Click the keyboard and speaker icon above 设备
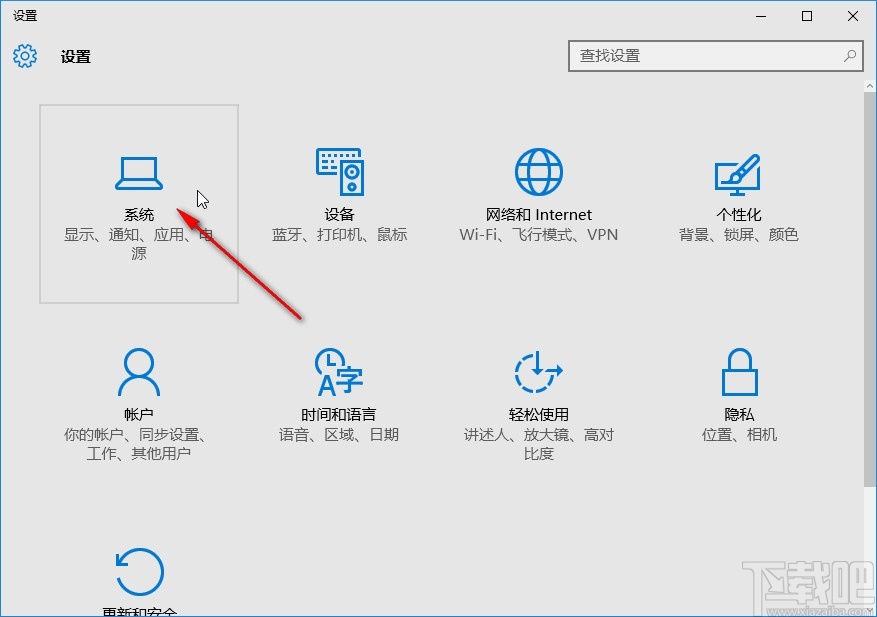Screen dimensions: 877x617 click(339, 169)
